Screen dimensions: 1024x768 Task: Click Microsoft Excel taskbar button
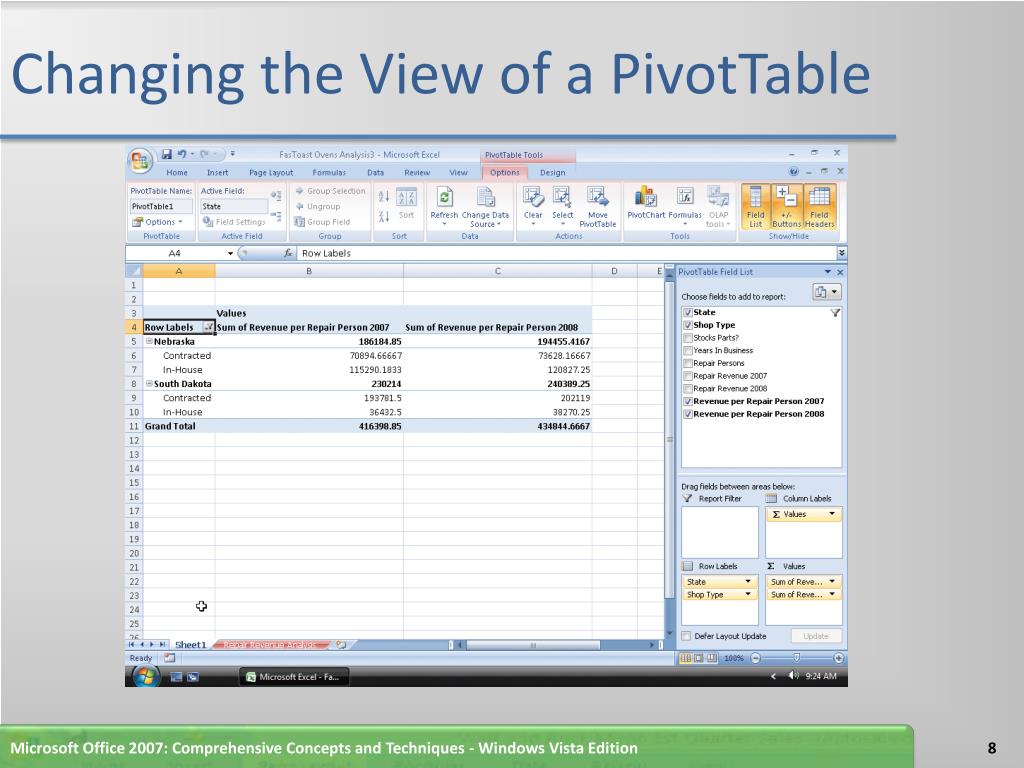[294, 677]
